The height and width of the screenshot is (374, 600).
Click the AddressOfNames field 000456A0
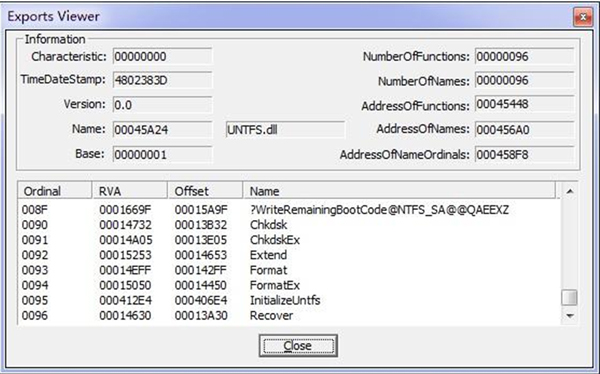[525, 130]
